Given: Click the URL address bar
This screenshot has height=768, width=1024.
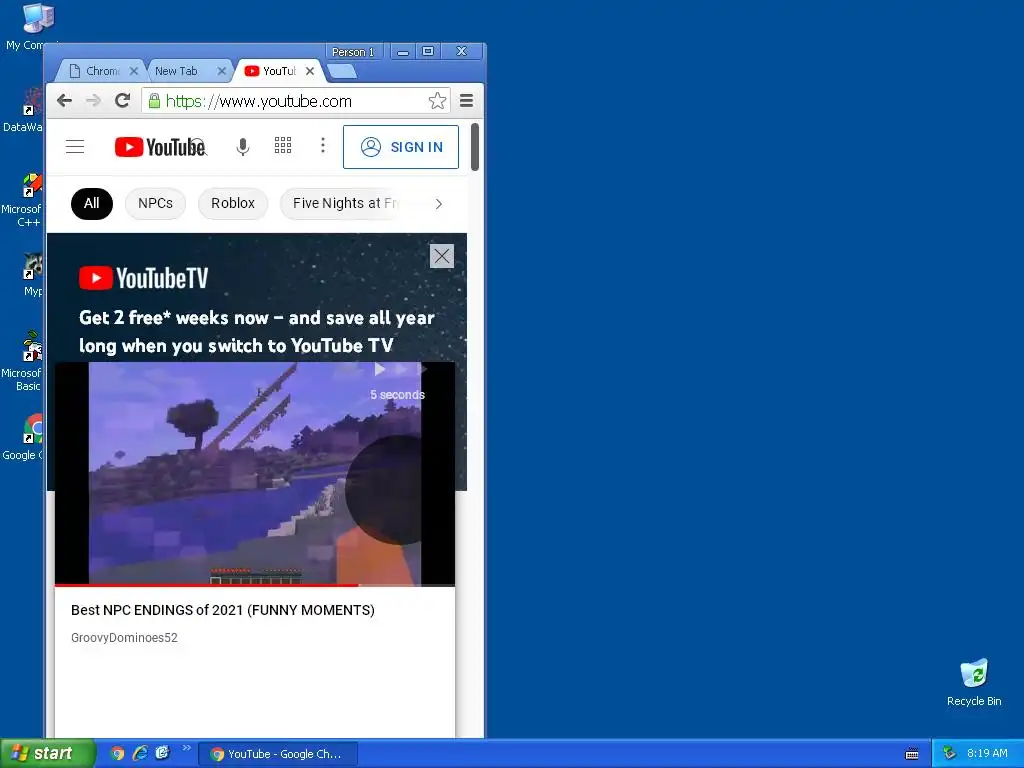Looking at the screenshot, I should pos(296,101).
